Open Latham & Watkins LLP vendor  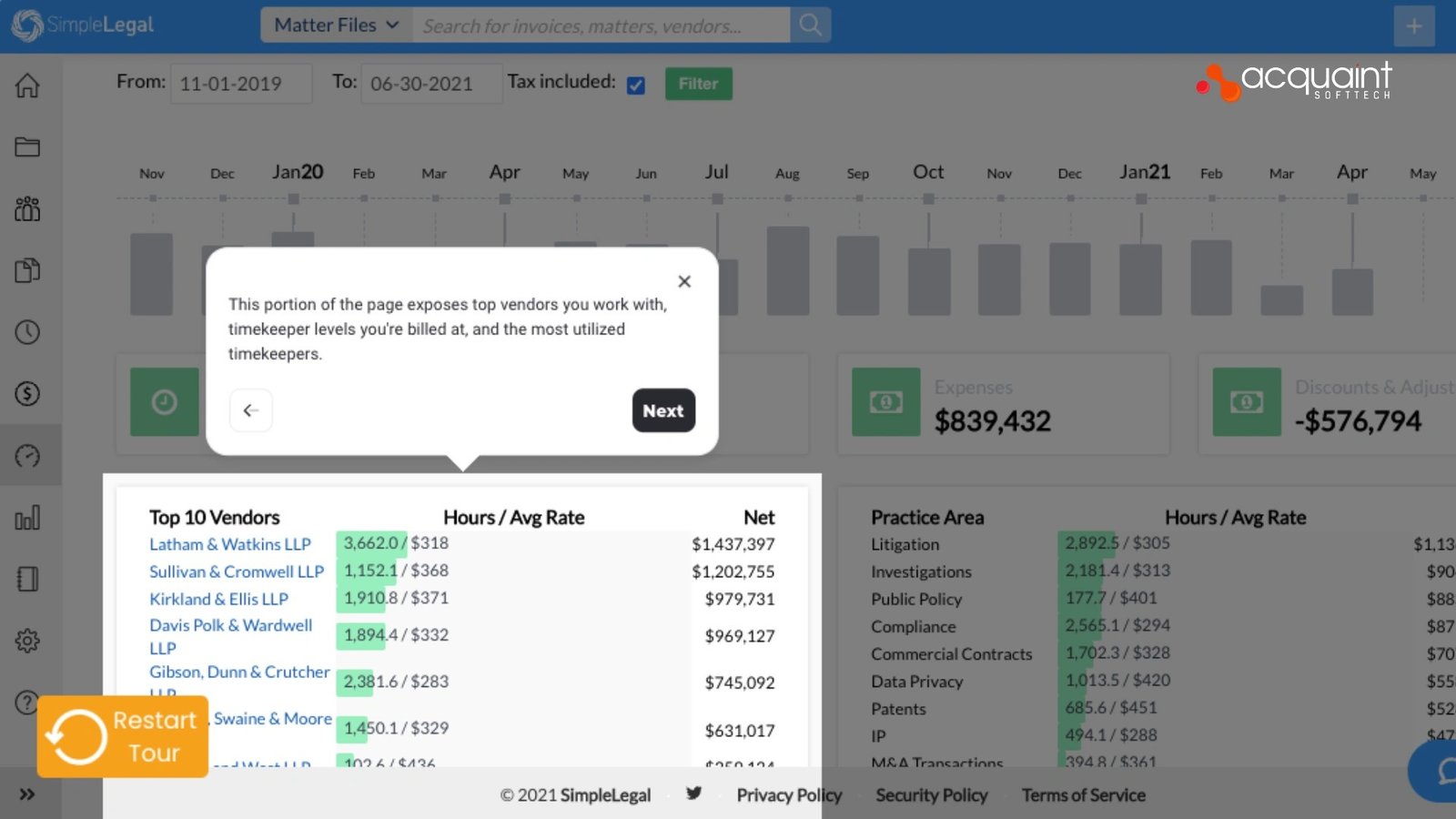(230, 544)
